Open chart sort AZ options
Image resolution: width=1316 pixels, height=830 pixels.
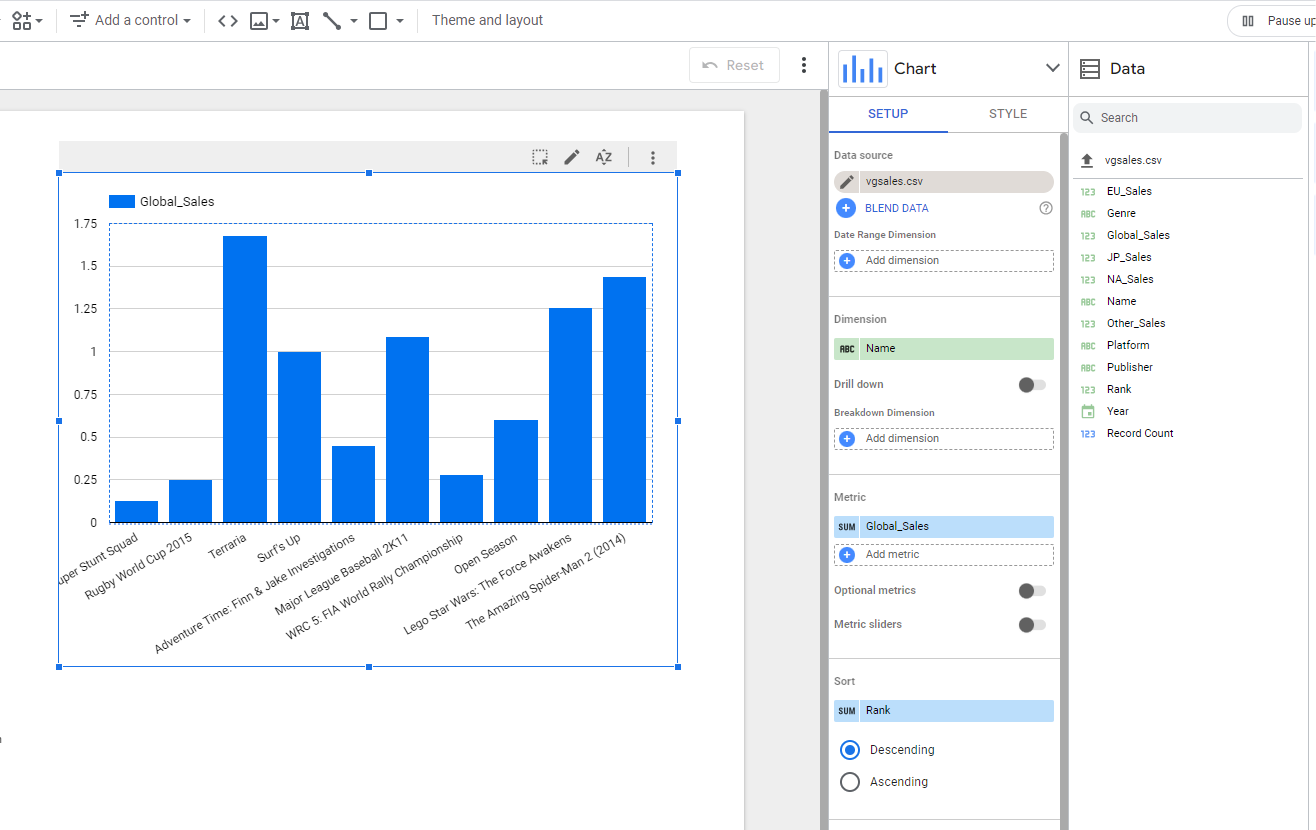click(x=604, y=157)
